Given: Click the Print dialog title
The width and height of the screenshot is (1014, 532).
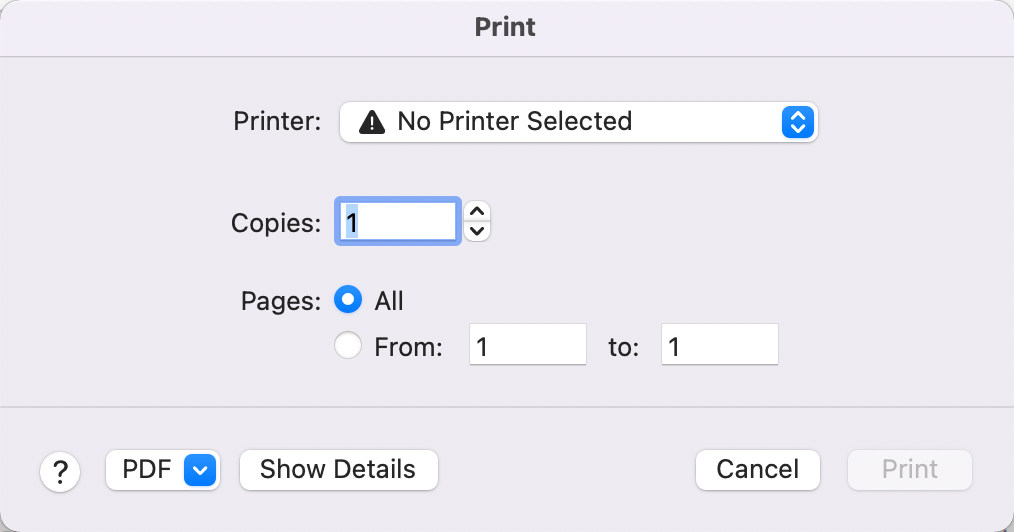Looking at the screenshot, I should point(505,27).
